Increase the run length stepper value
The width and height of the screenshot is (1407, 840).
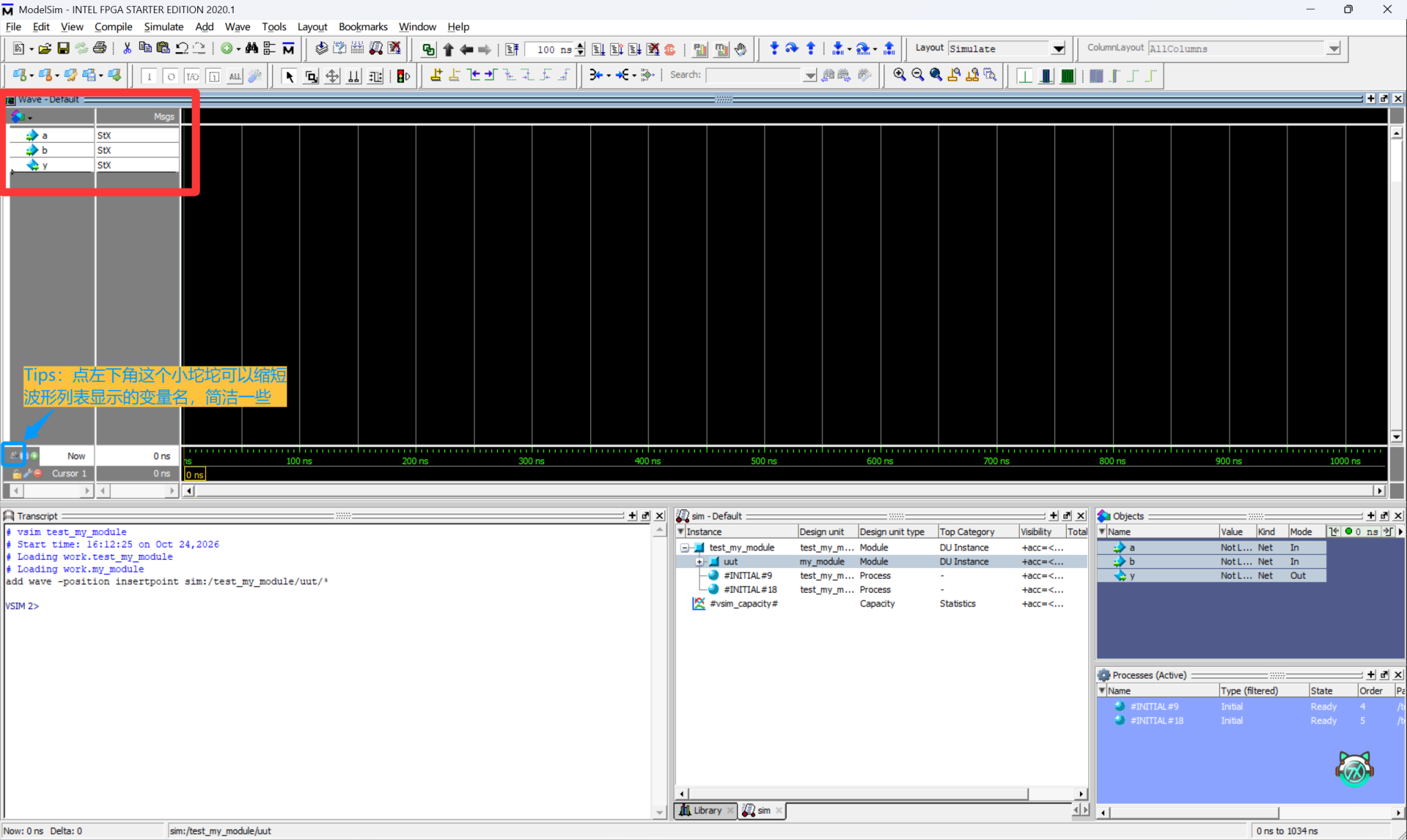(581, 45)
